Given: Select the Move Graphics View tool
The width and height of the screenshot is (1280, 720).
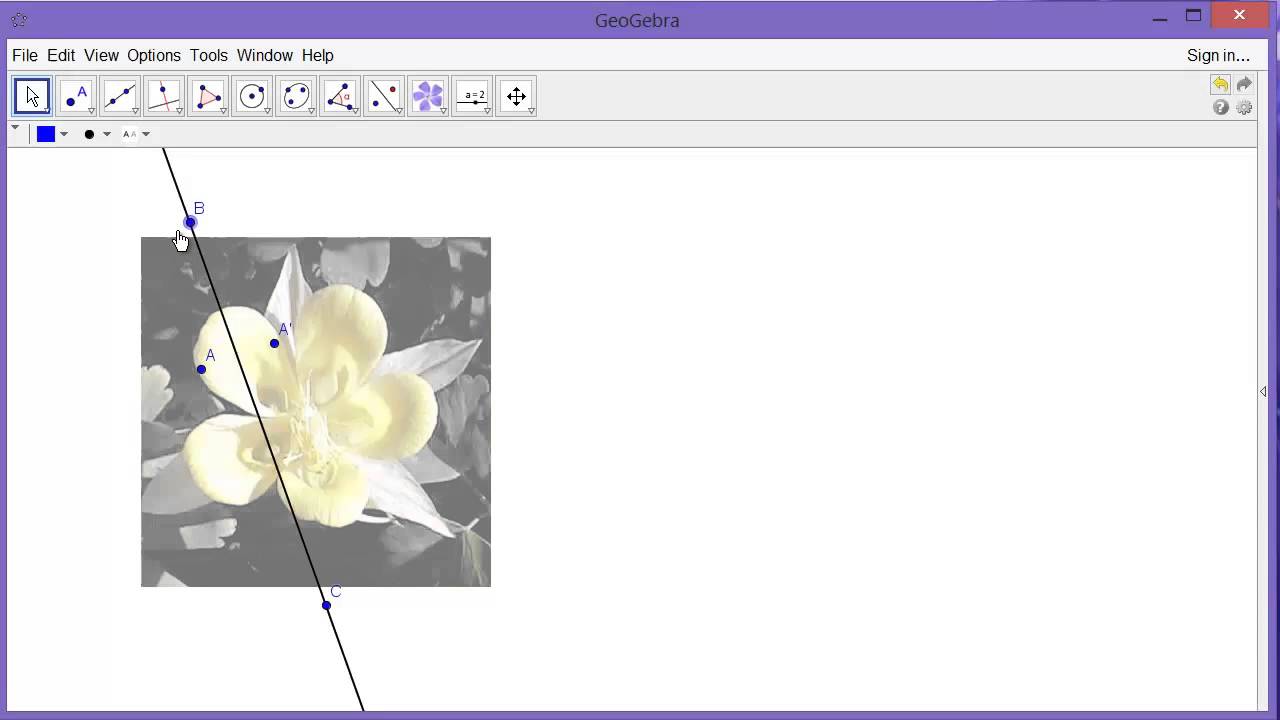Looking at the screenshot, I should pos(516,96).
